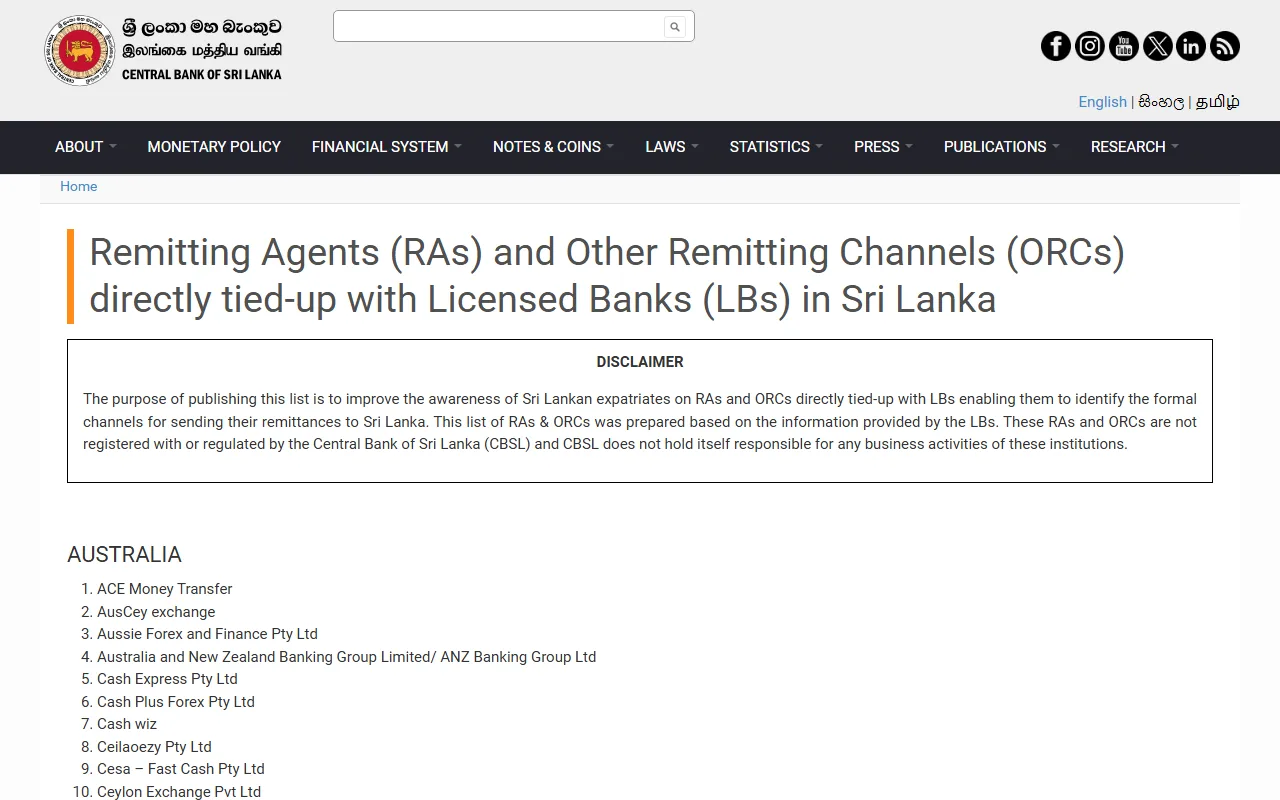Expand the PUBLICATIONS dropdown menu
Image resolution: width=1280 pixels, height=800 pixels.
[x=1002, y=146]
